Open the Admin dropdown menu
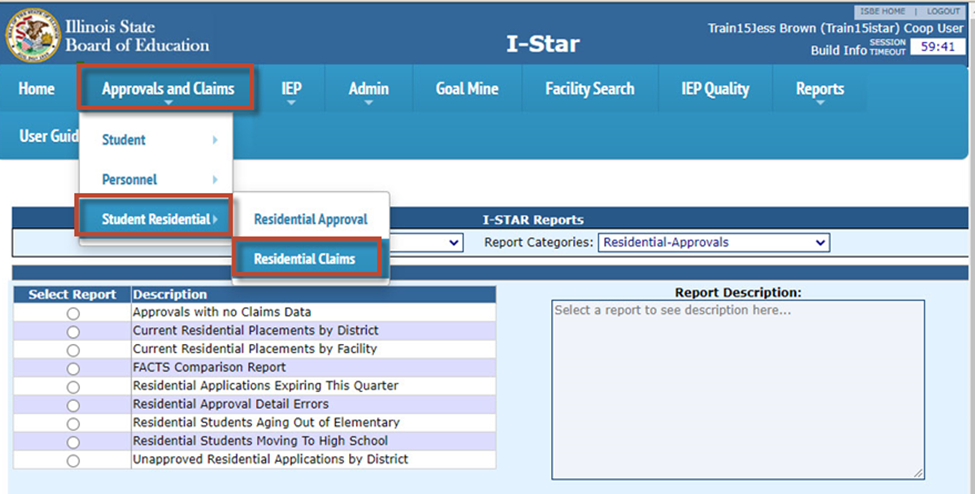This screenshot has width=975, height=494. point(369,89)
